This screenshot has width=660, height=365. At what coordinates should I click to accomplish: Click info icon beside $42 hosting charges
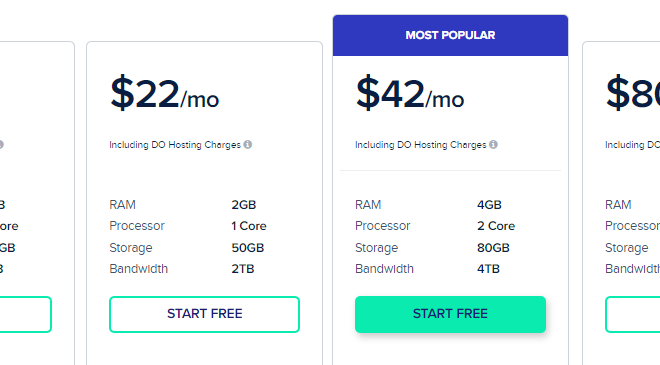tap(493, 144)
